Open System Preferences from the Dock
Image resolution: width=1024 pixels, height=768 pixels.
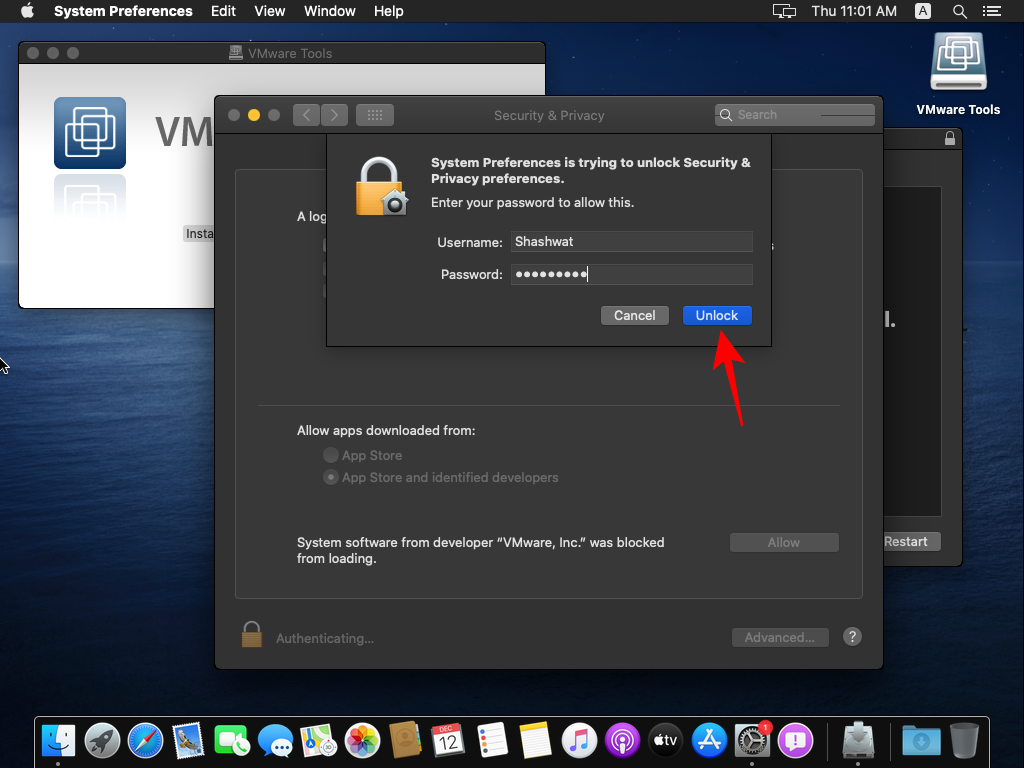(751, 740)
